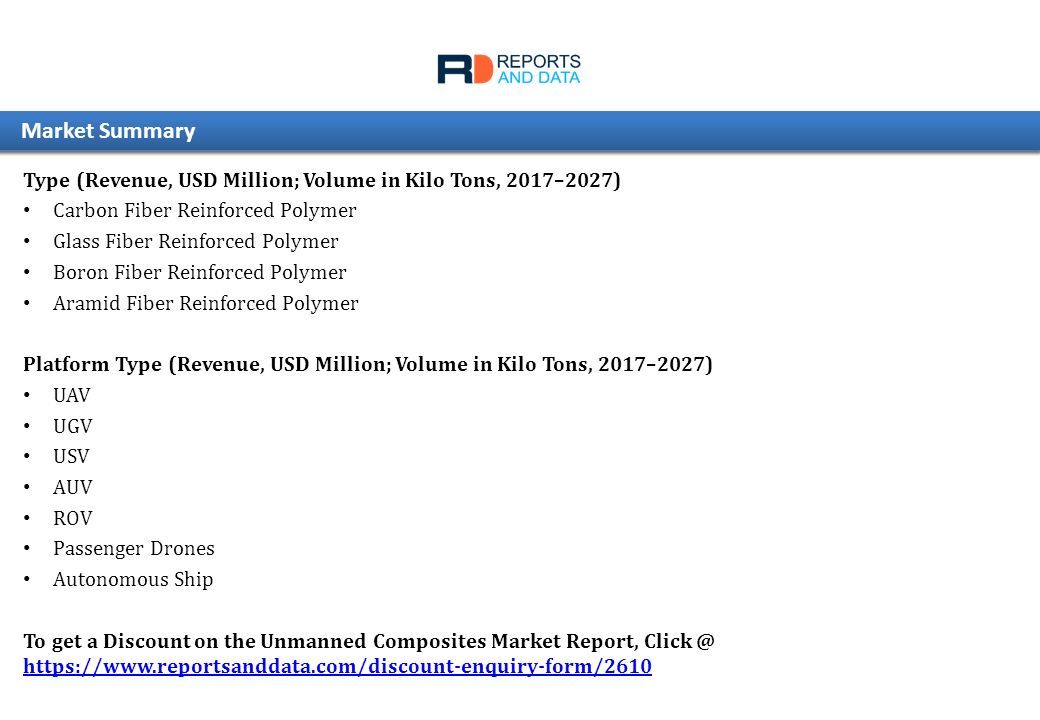
Task: Select the Market Summary heading
Action: click(x=108, y=131)
